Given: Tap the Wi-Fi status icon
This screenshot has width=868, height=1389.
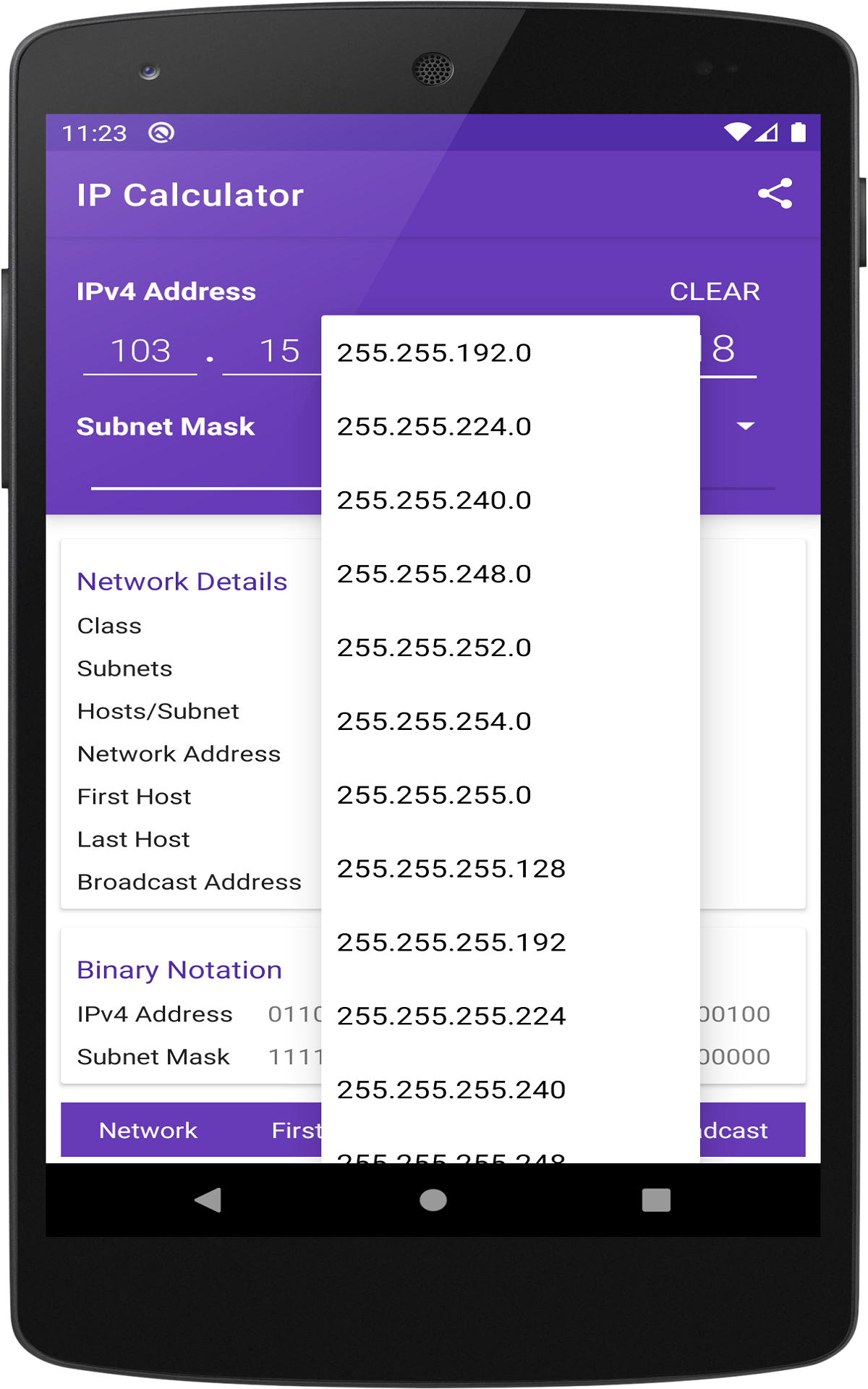Looking at the screenshot, I should click(737, 131).
